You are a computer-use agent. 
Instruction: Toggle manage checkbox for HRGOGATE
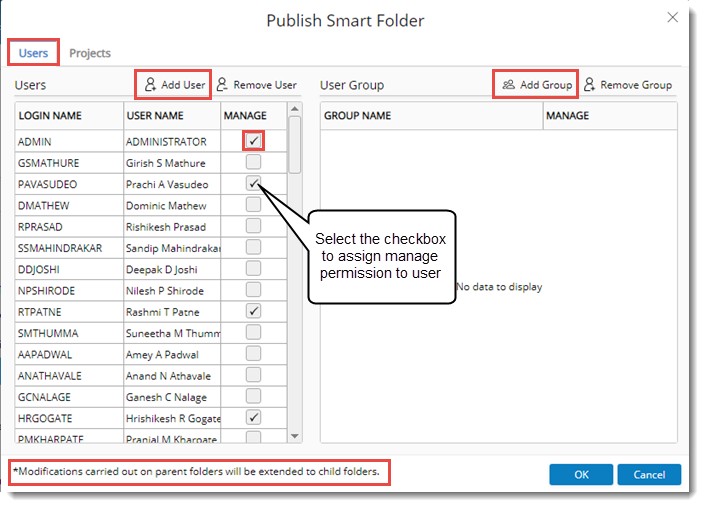(254, 417)
